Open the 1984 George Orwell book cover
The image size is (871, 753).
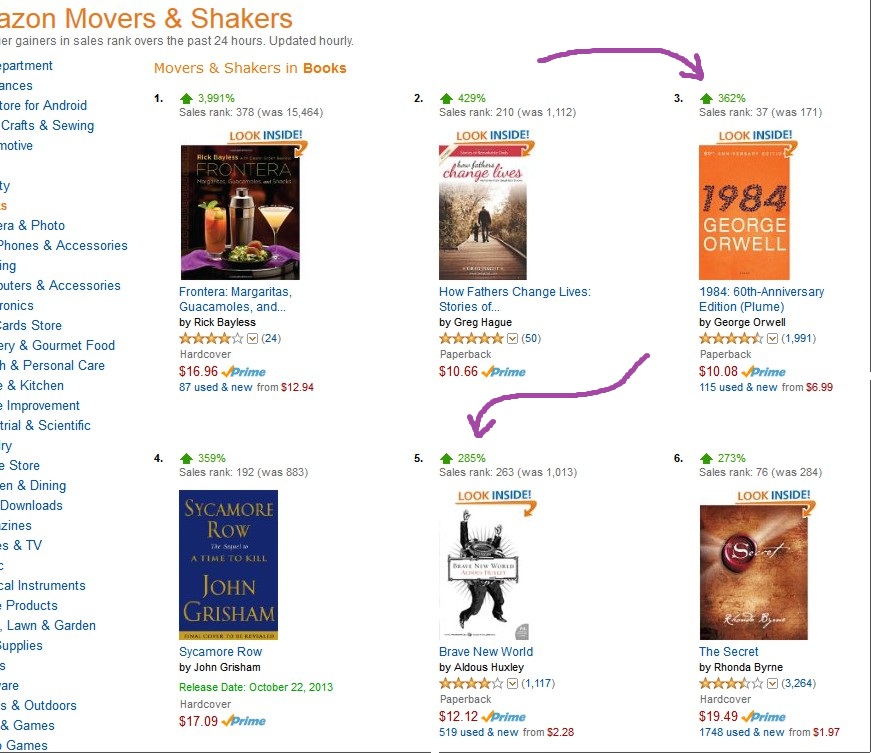click(x=744, y=212)
